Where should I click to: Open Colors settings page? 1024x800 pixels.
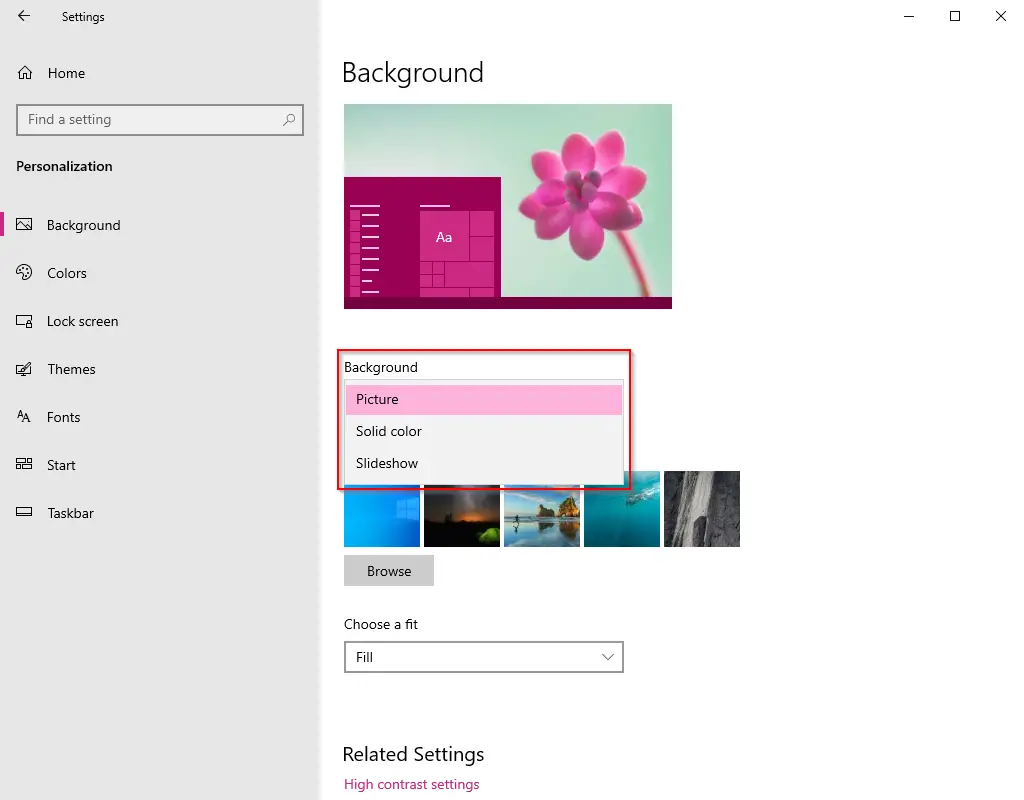coord(67,273)
